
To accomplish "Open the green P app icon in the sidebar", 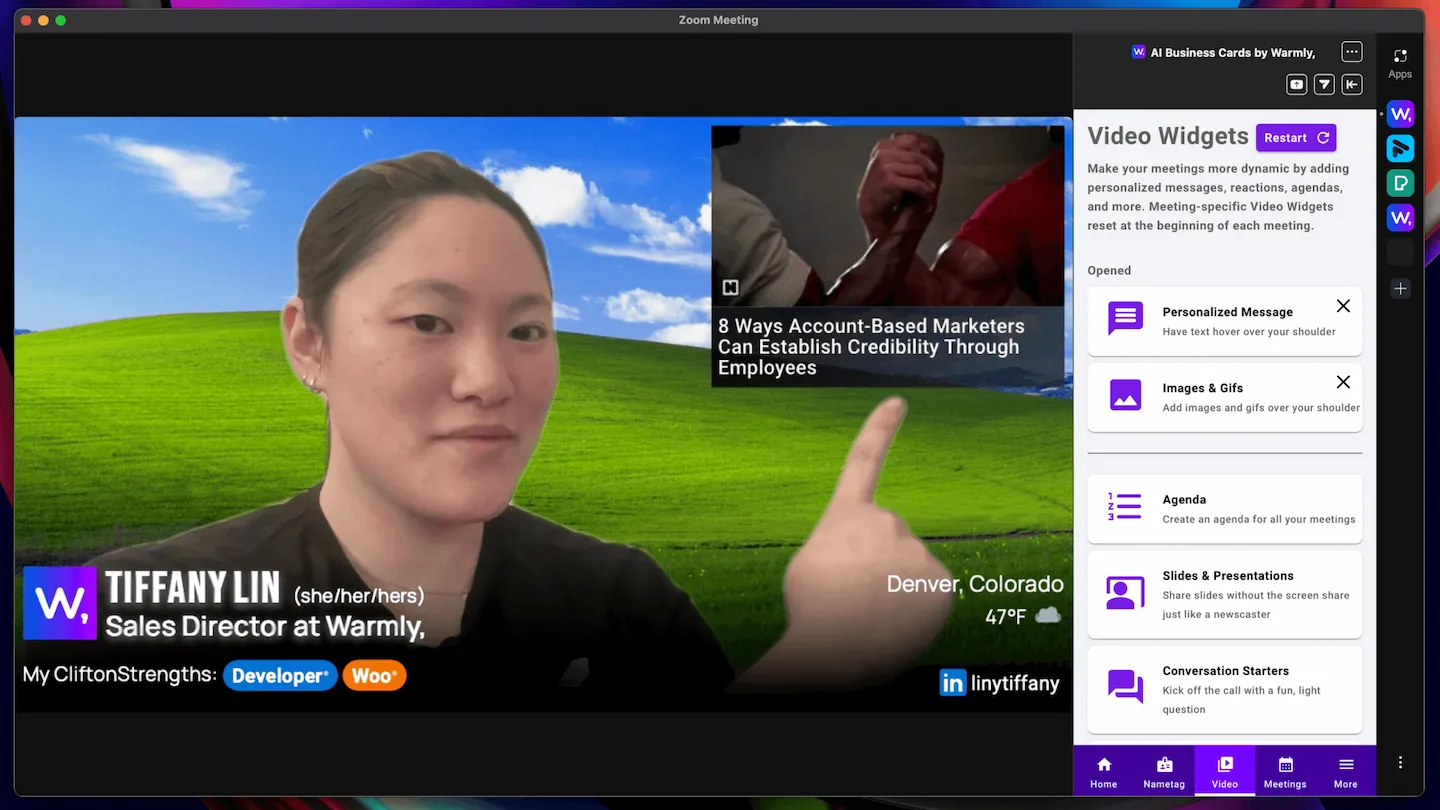I will click(1400, 182).
